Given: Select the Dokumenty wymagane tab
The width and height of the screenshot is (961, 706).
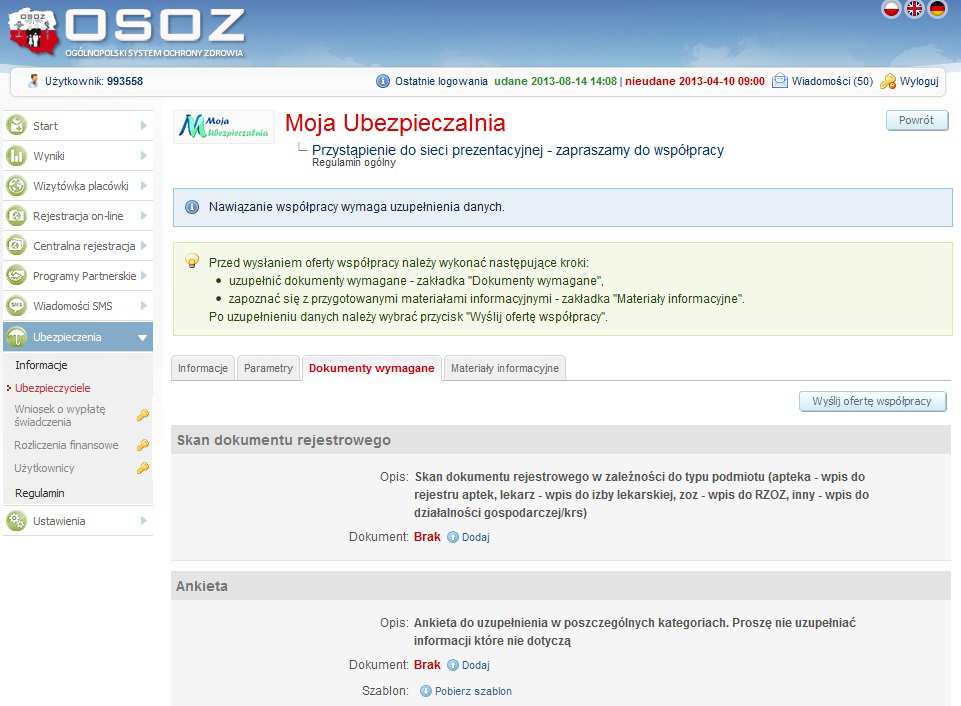Looking at the screenshot, I should [371, 368].
